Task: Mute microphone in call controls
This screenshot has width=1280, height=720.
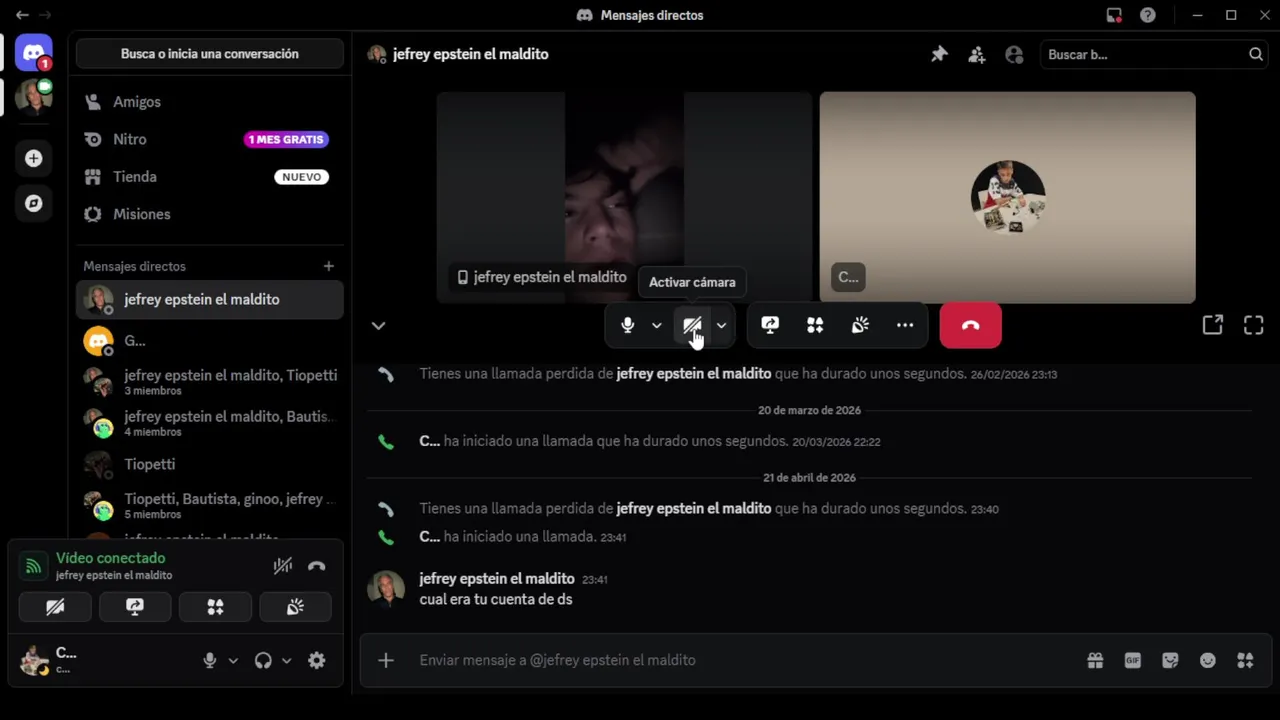Action: tap(627, 325)
